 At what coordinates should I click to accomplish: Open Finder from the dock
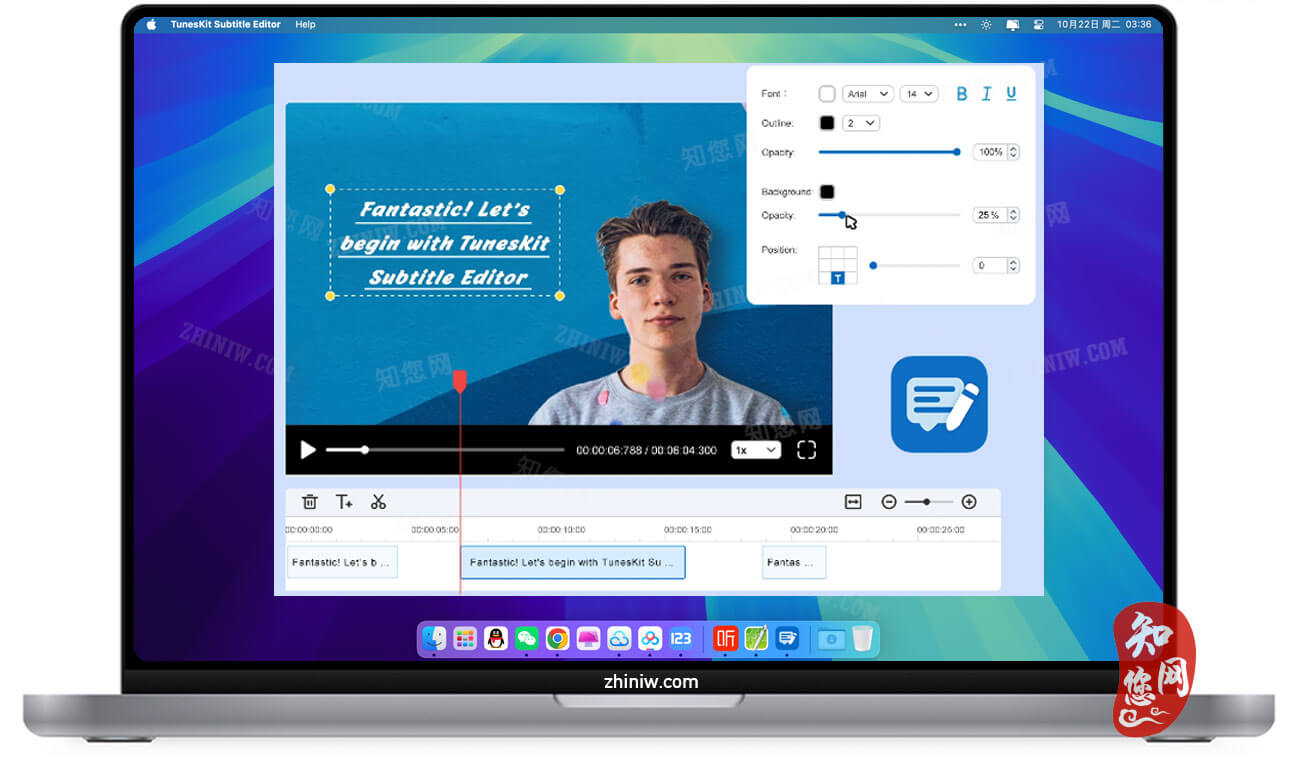434,639
